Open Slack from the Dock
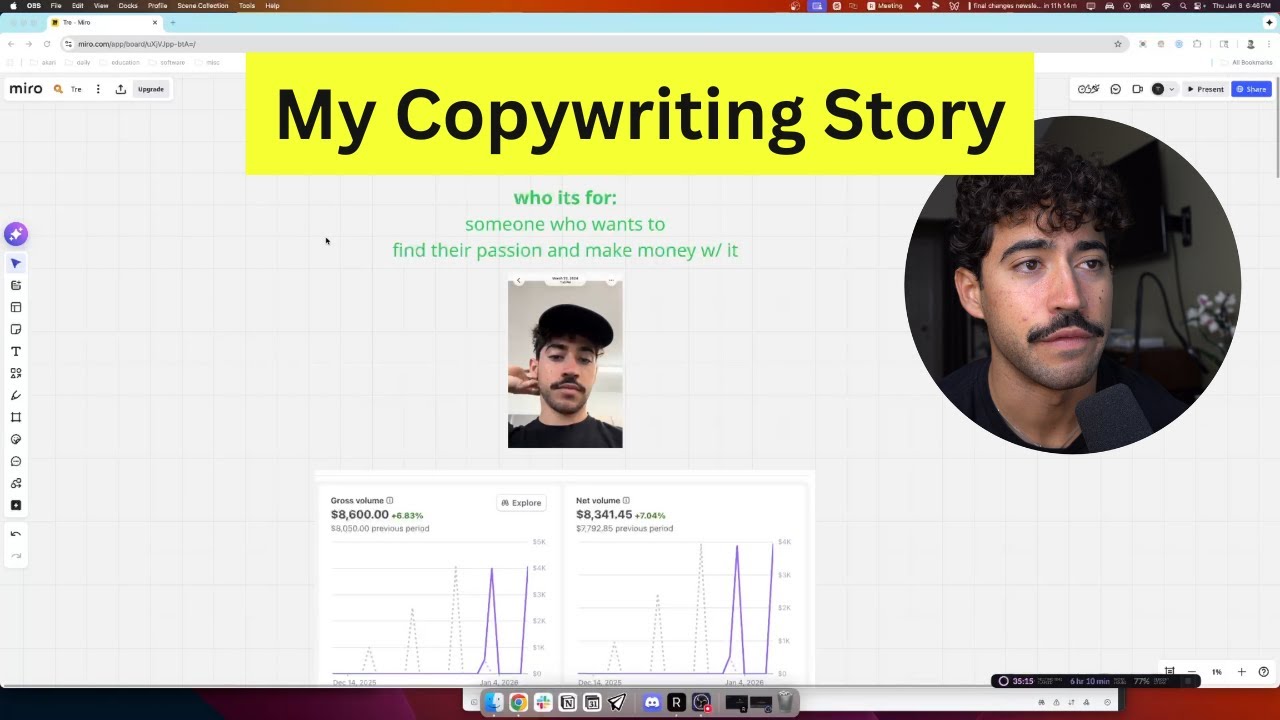 [x=543, y=703]
